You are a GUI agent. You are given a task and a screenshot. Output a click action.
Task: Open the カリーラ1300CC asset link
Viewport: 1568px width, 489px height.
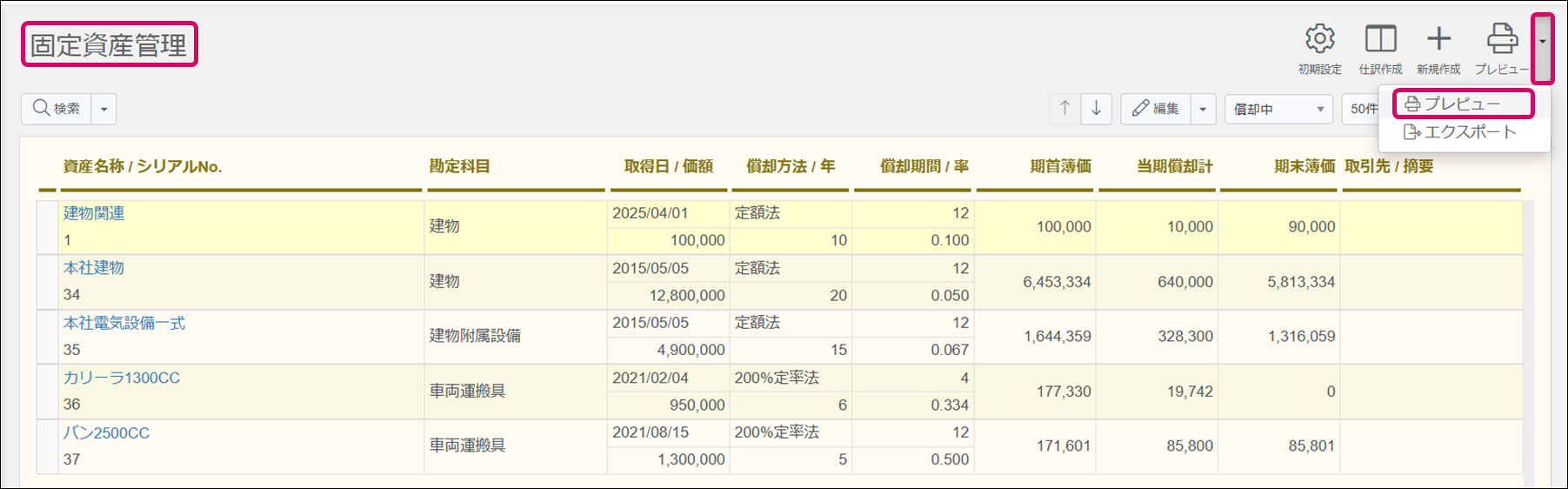click(x=122, y=378)
